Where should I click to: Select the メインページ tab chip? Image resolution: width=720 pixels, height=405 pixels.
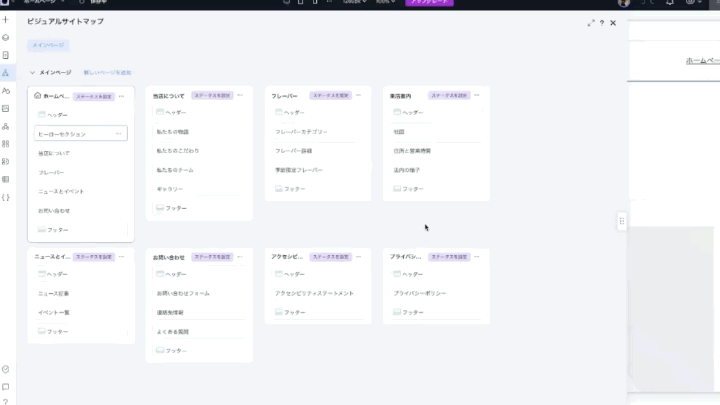click(48, 45)
